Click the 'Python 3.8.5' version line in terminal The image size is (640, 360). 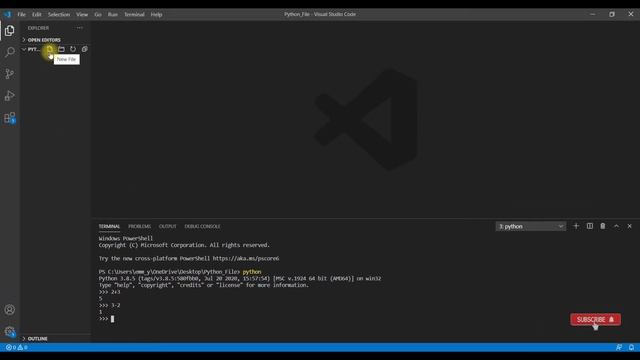click(x=240, y=278)
